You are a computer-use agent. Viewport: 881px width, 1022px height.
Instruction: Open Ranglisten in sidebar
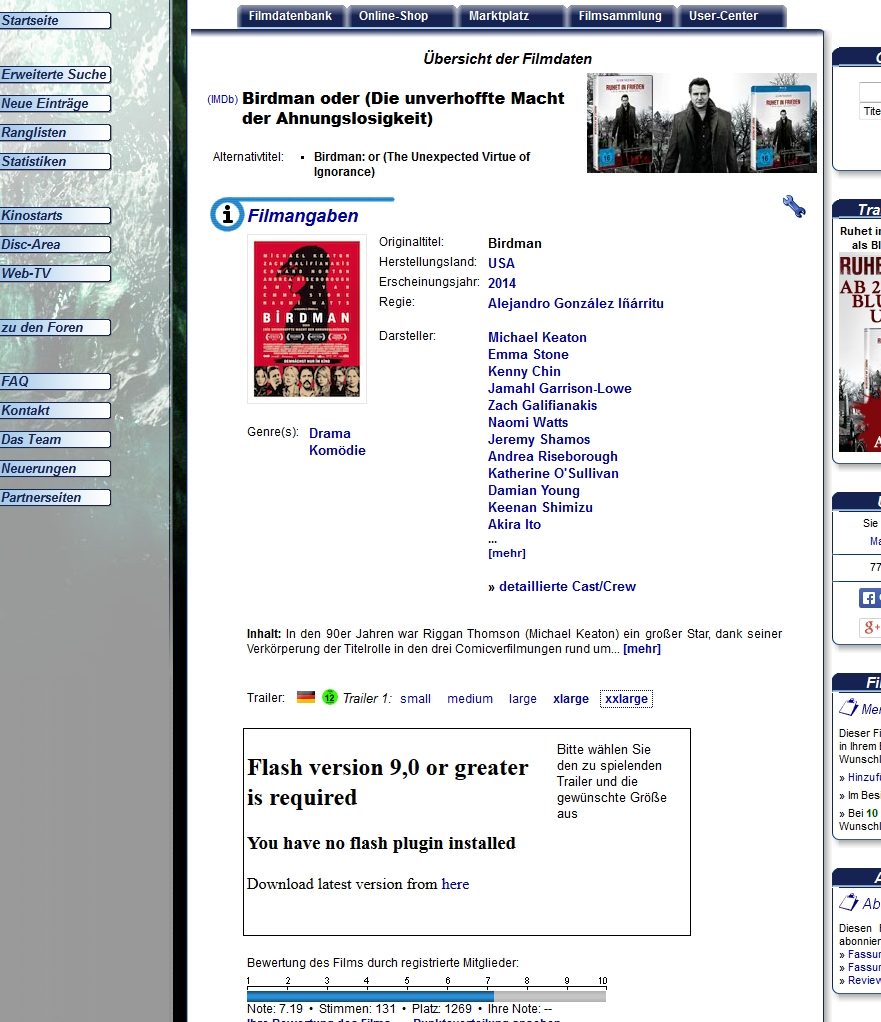[55, 133]
